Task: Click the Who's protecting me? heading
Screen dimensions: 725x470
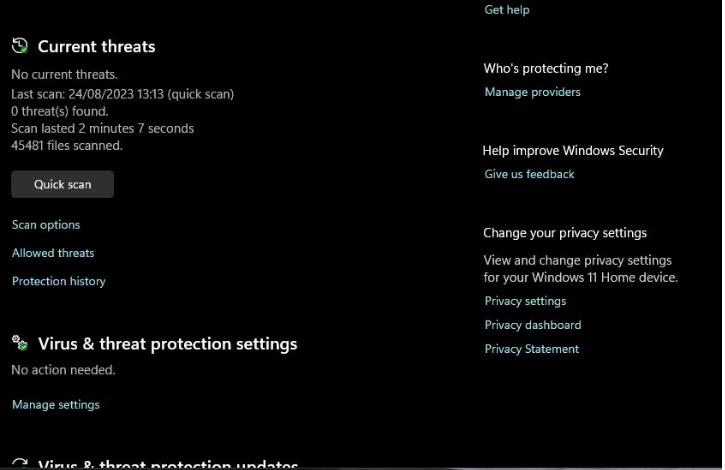Action: click(x=546, y=68)
